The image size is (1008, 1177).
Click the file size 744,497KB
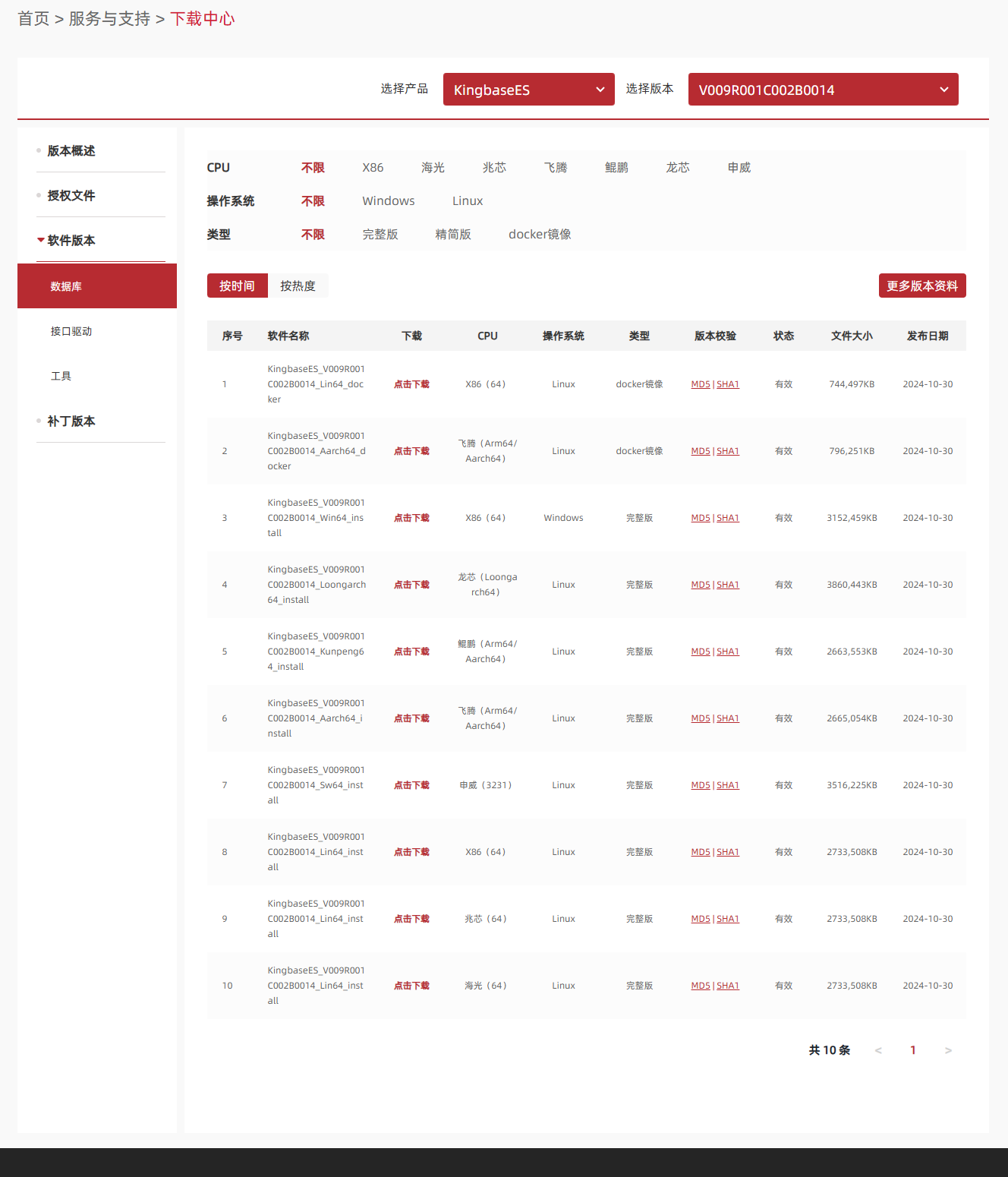tap(852, 384)
